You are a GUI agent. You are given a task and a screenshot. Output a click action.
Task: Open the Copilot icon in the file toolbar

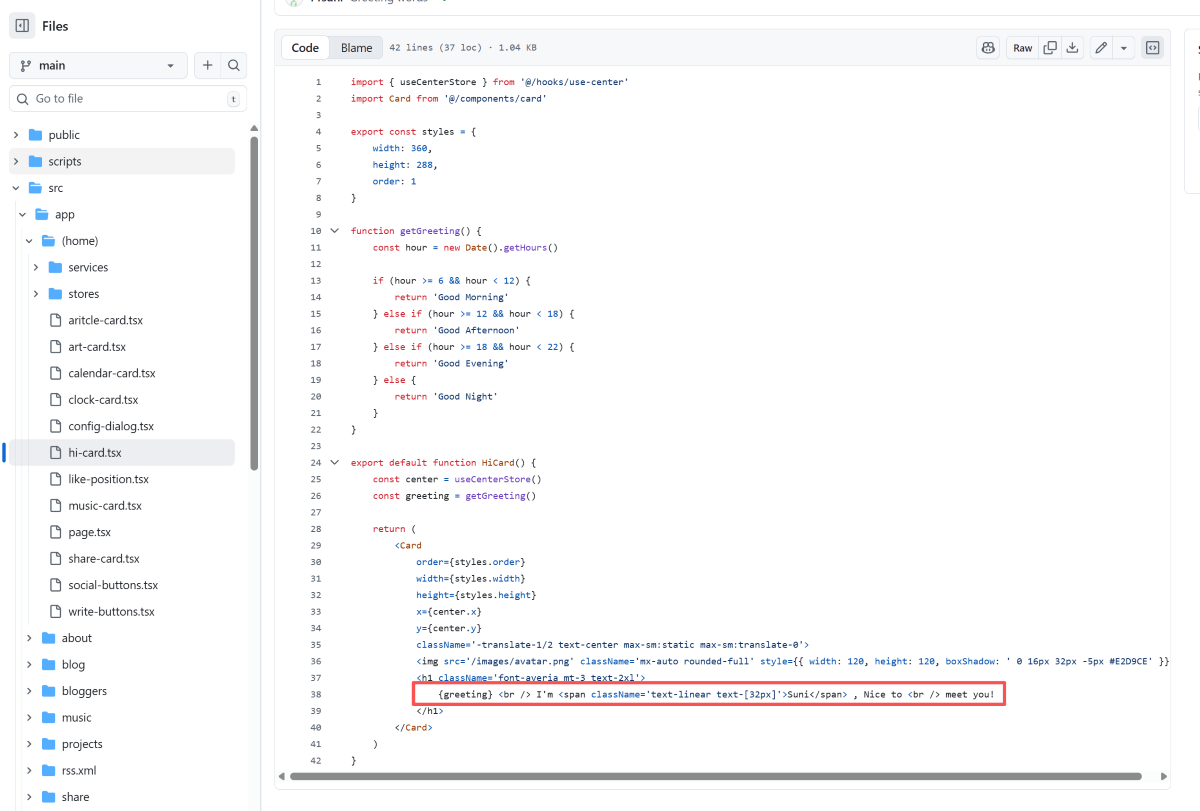pyautogui.click(x=988, y=48)
